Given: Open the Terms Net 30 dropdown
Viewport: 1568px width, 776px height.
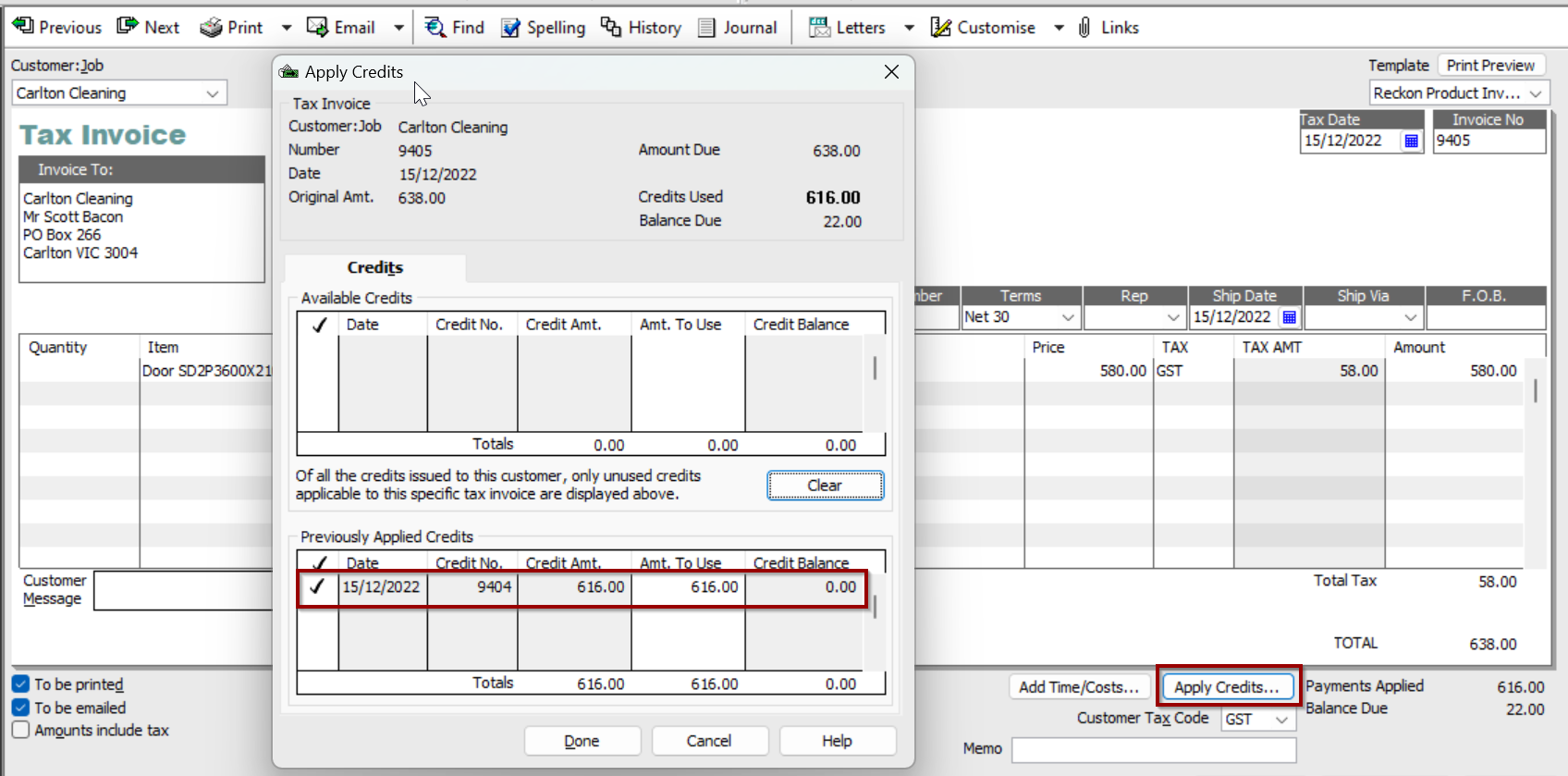Looking at the screenshot, I should [x=1068, y=317].
